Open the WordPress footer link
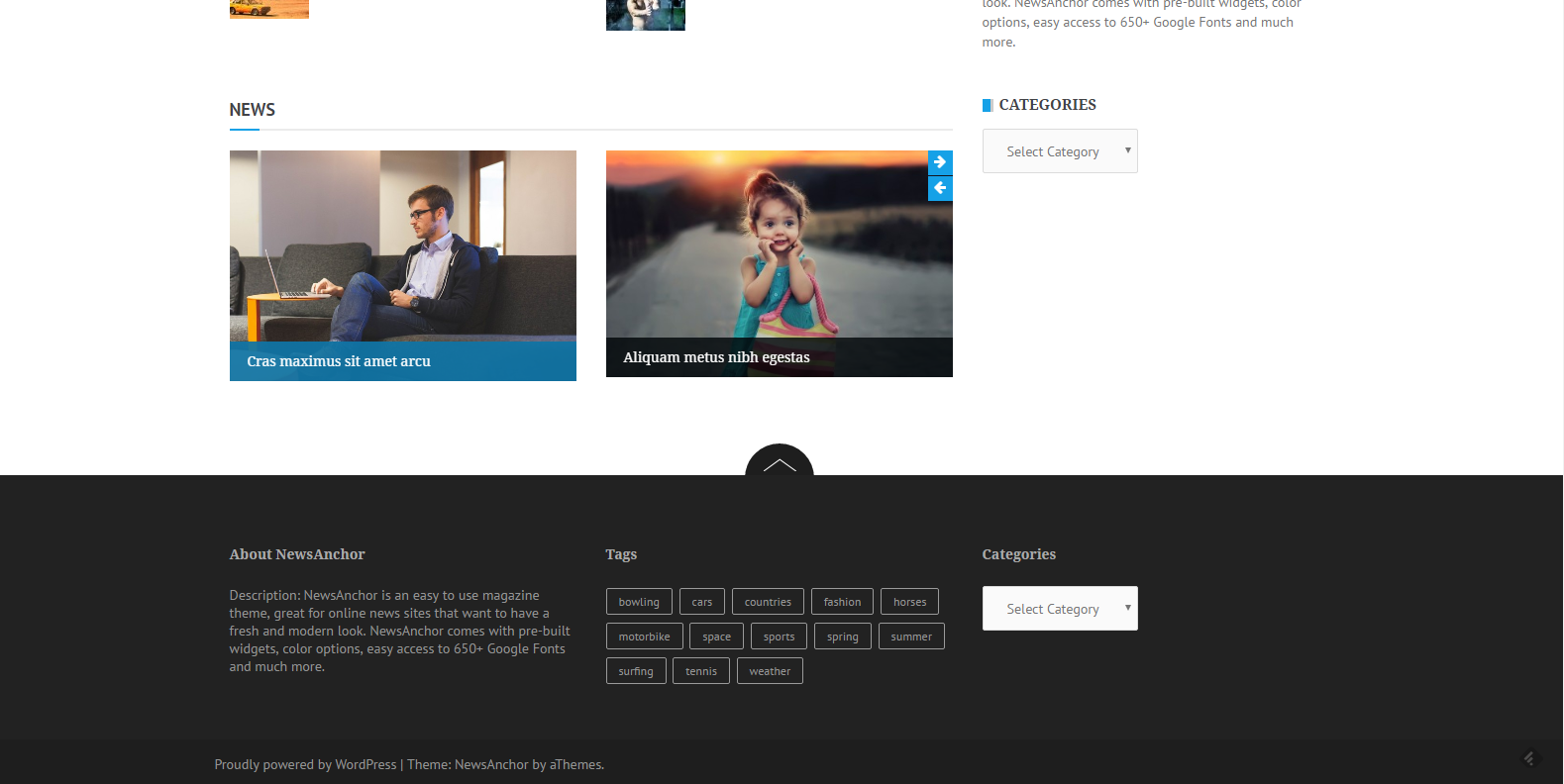Viewport: 1564px width, 784px height. (x=365, y=765)
